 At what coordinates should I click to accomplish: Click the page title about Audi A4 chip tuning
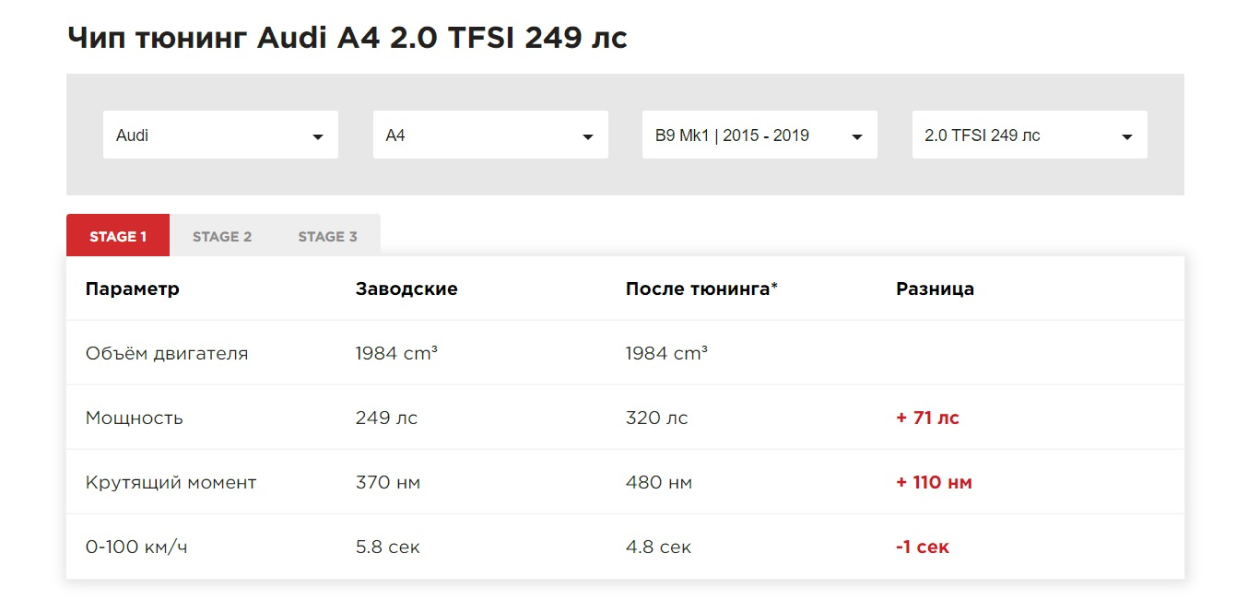[347, 38]
